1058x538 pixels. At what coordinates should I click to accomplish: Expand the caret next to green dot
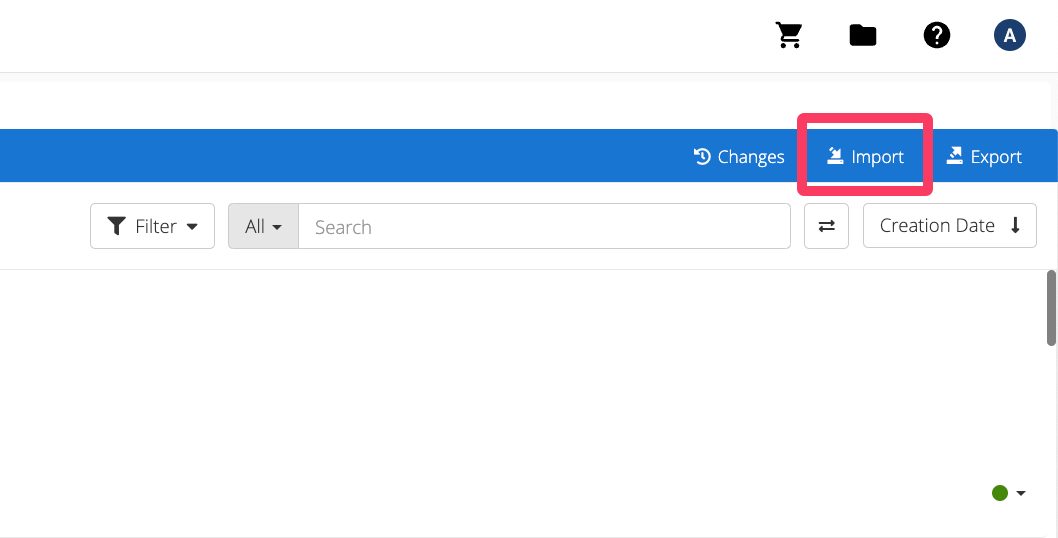[1021, 493]
